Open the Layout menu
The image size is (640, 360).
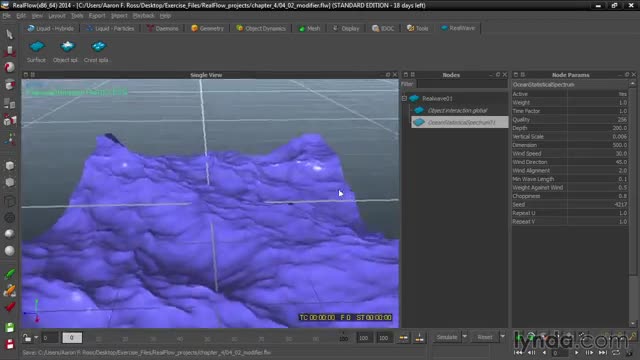click(x=57, y=16)
